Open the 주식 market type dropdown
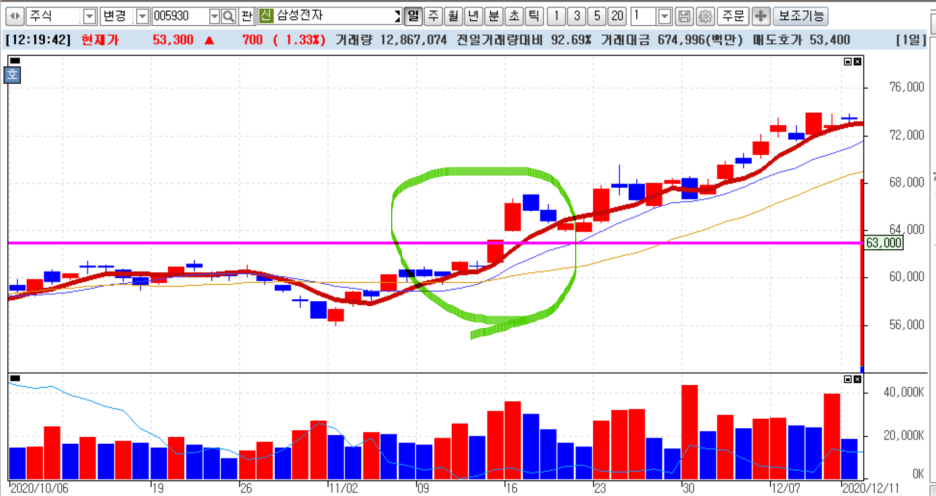The height and width of the screenshot is (496, 936). [89, 16]
